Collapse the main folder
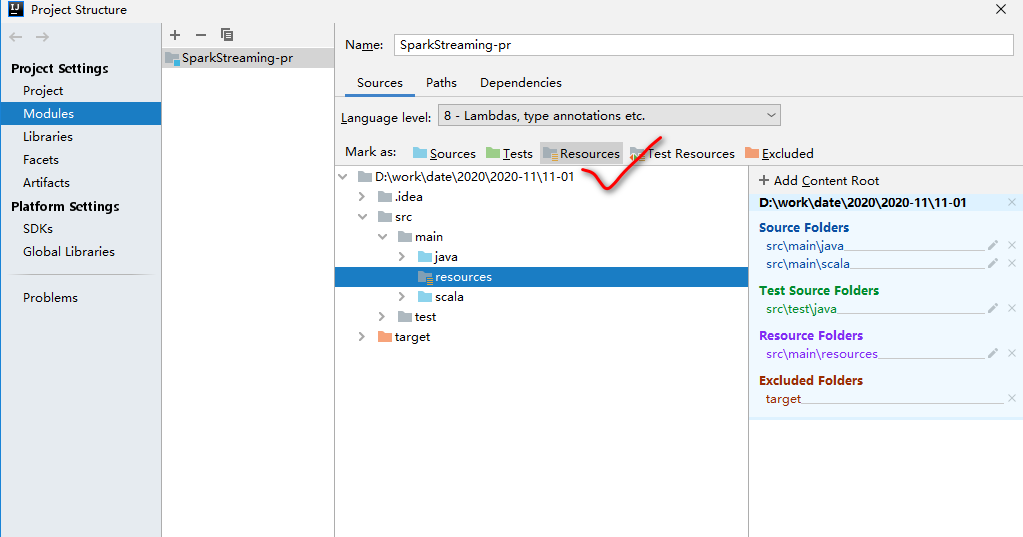Screen dimensions: 1023x537 click(382, 237)
